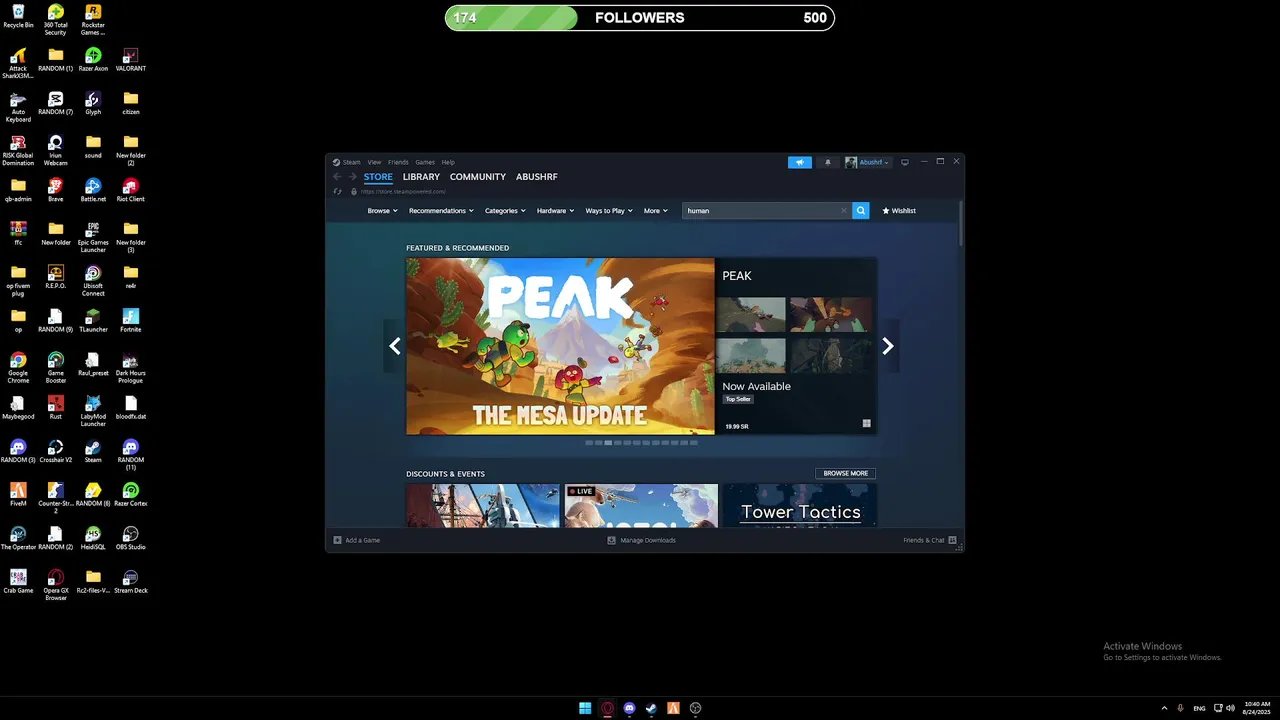Open the Steam notifications bell
The width and height of the screenshot is (1280, 720).
pyautogui.click(x=828, y=162)
